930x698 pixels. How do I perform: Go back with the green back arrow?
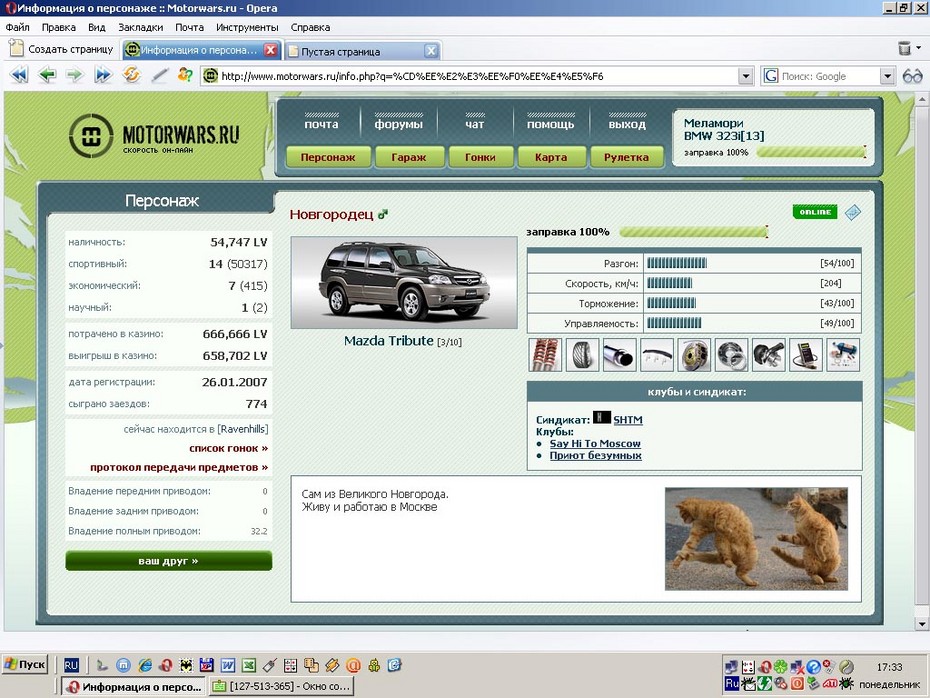point(47,75)
